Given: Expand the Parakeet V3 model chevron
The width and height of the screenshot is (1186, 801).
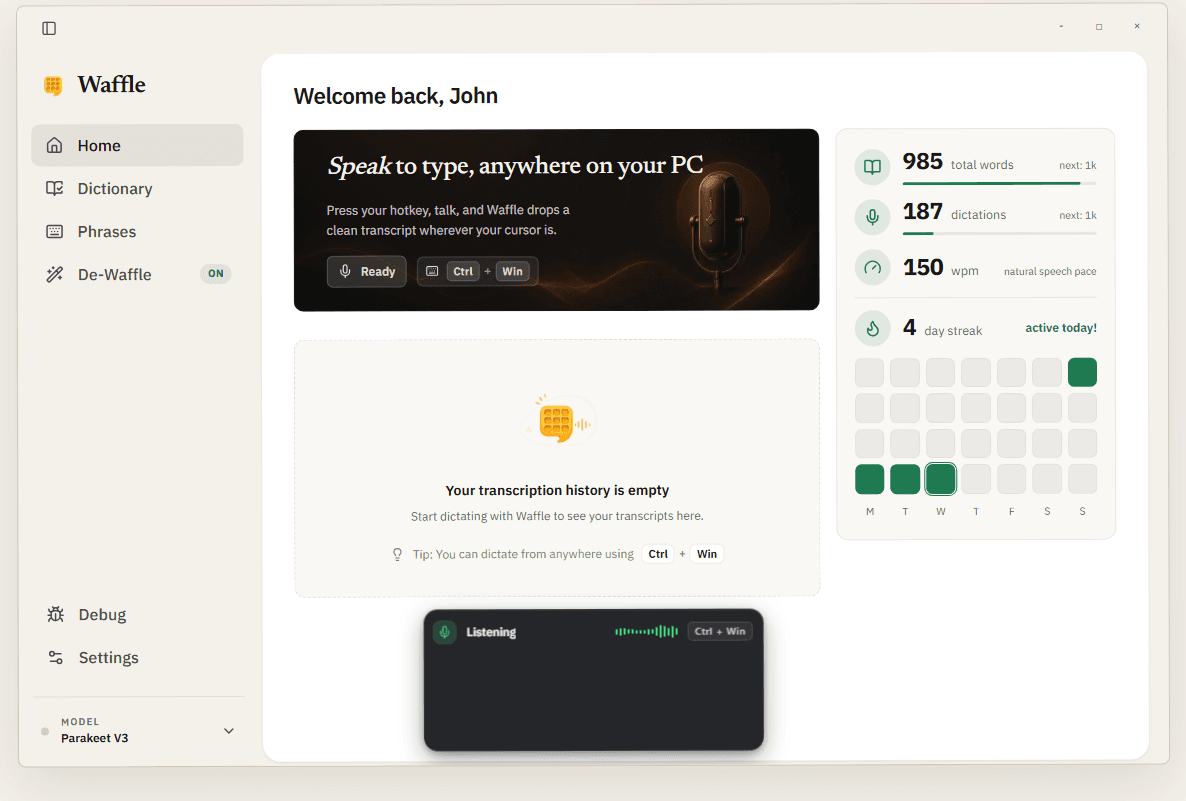Looking at the screenshot, I should click(228, 731).
